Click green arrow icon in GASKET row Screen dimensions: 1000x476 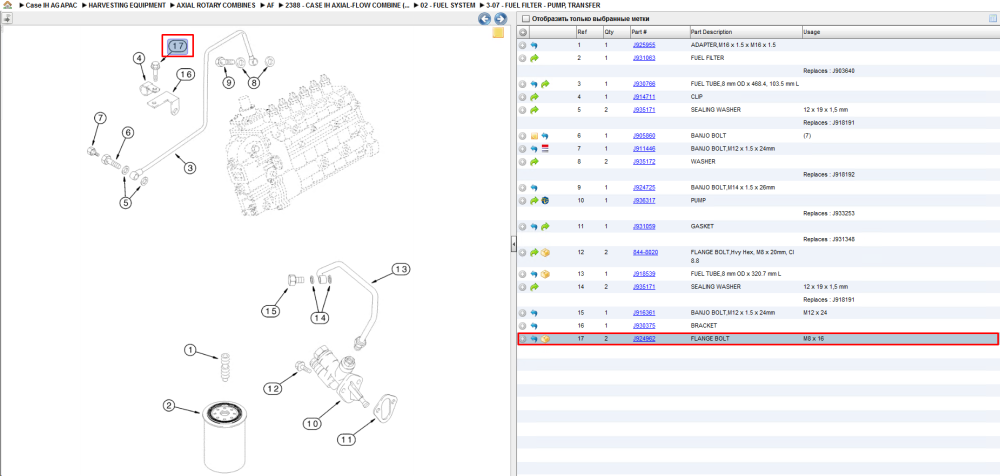pyautogui.click(x=545, y=227)
